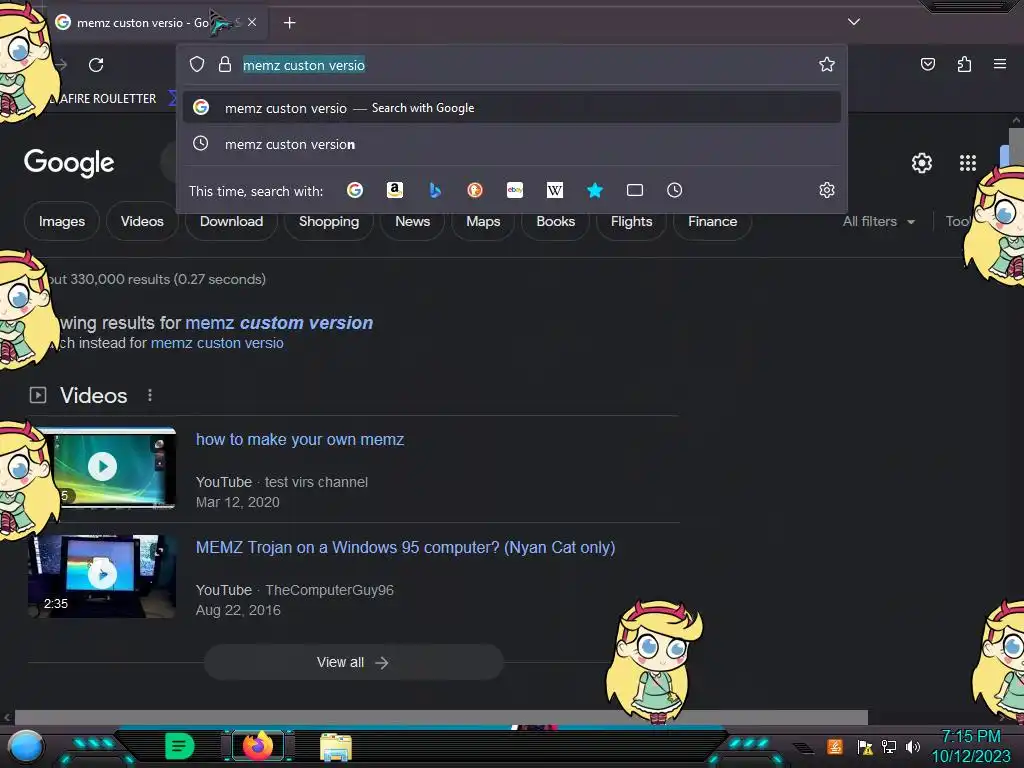The image size is (1024, 768).
Task: Open search settings gear in dropdown
Action: [x=827, y=190]
